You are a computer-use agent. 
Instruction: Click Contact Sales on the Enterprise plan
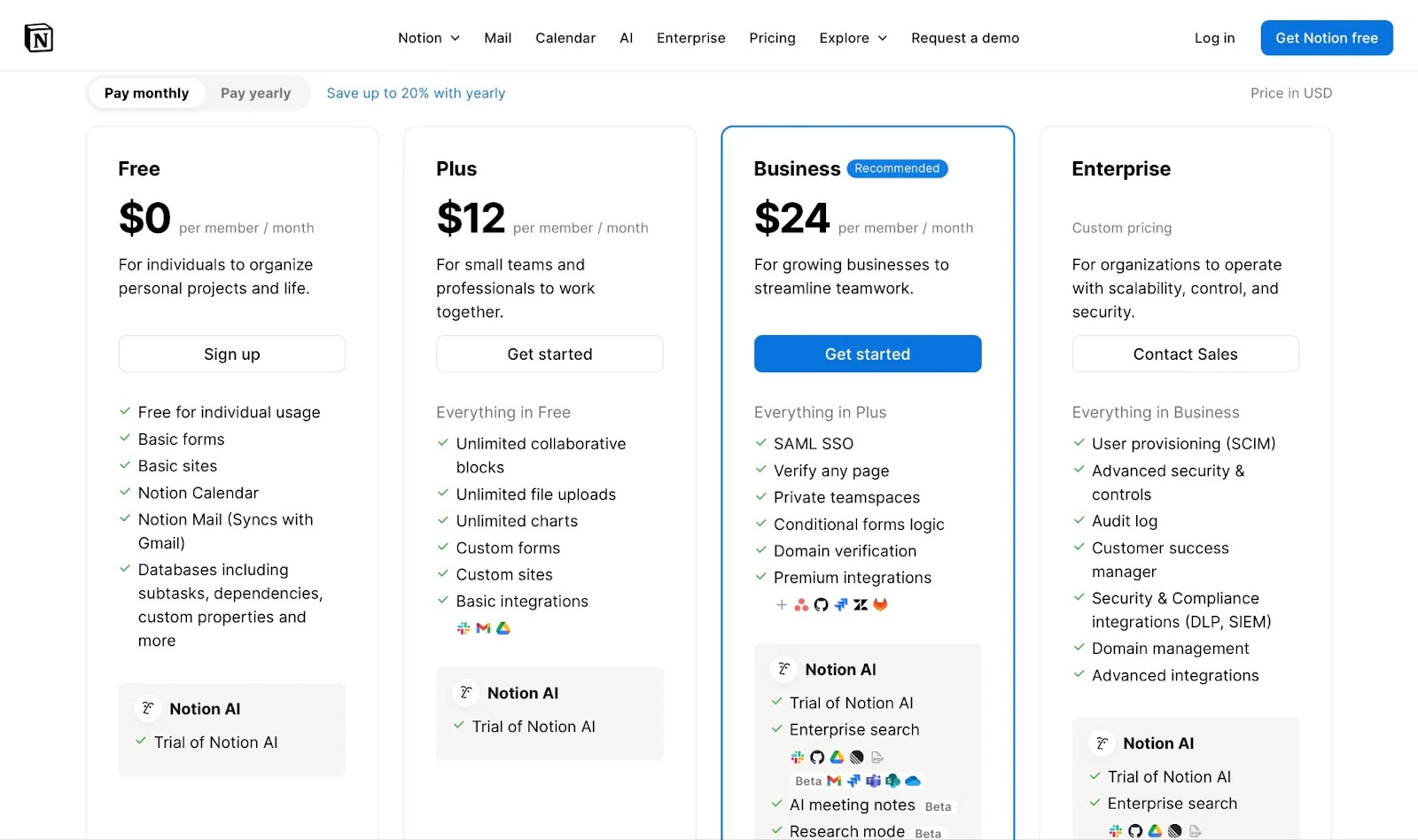(1186, 354)
